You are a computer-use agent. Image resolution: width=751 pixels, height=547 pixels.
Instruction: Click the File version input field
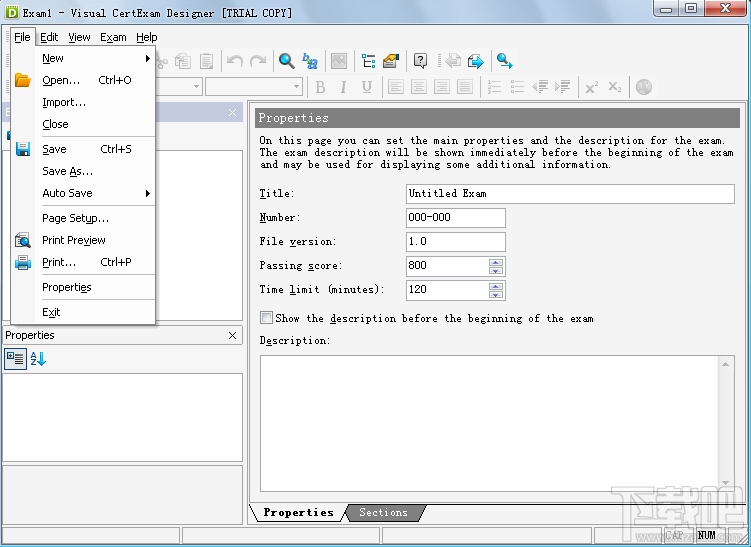click(455, 241)
